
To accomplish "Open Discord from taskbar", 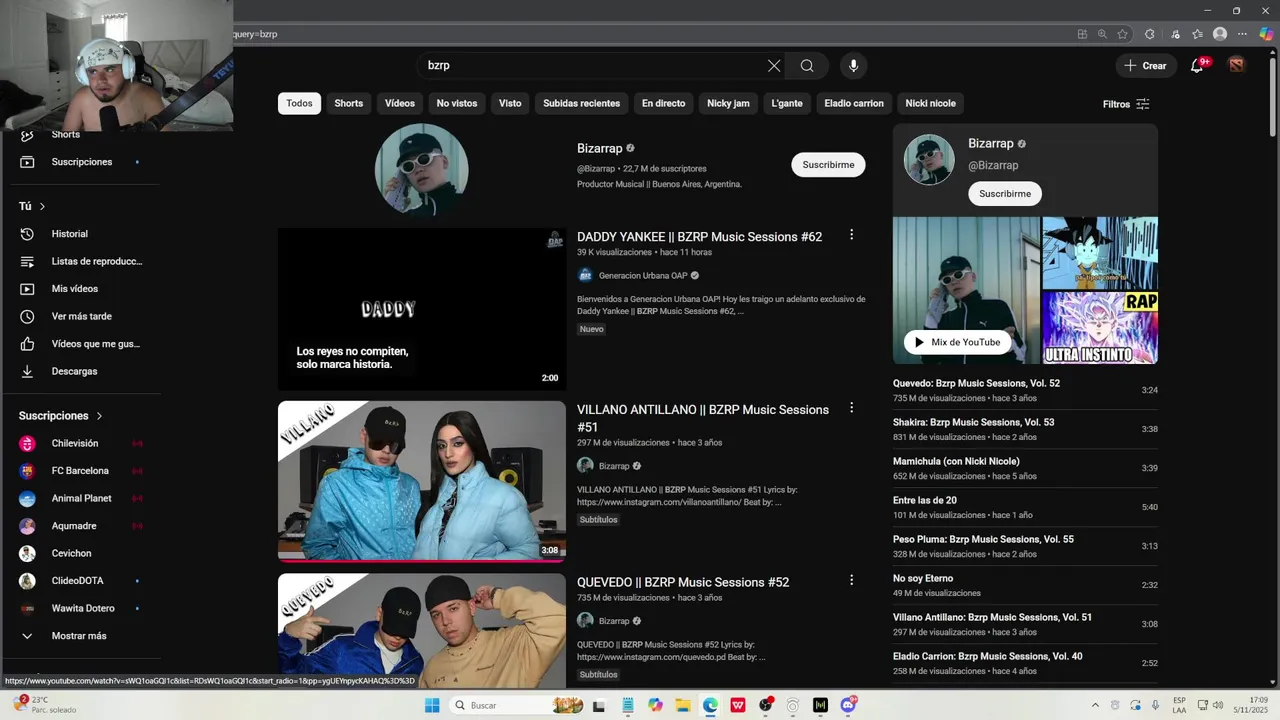I will point(848,705).
